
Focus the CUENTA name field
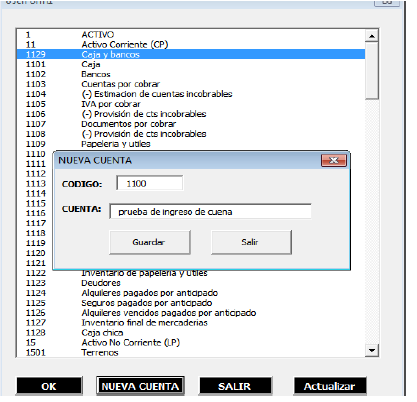210,212
